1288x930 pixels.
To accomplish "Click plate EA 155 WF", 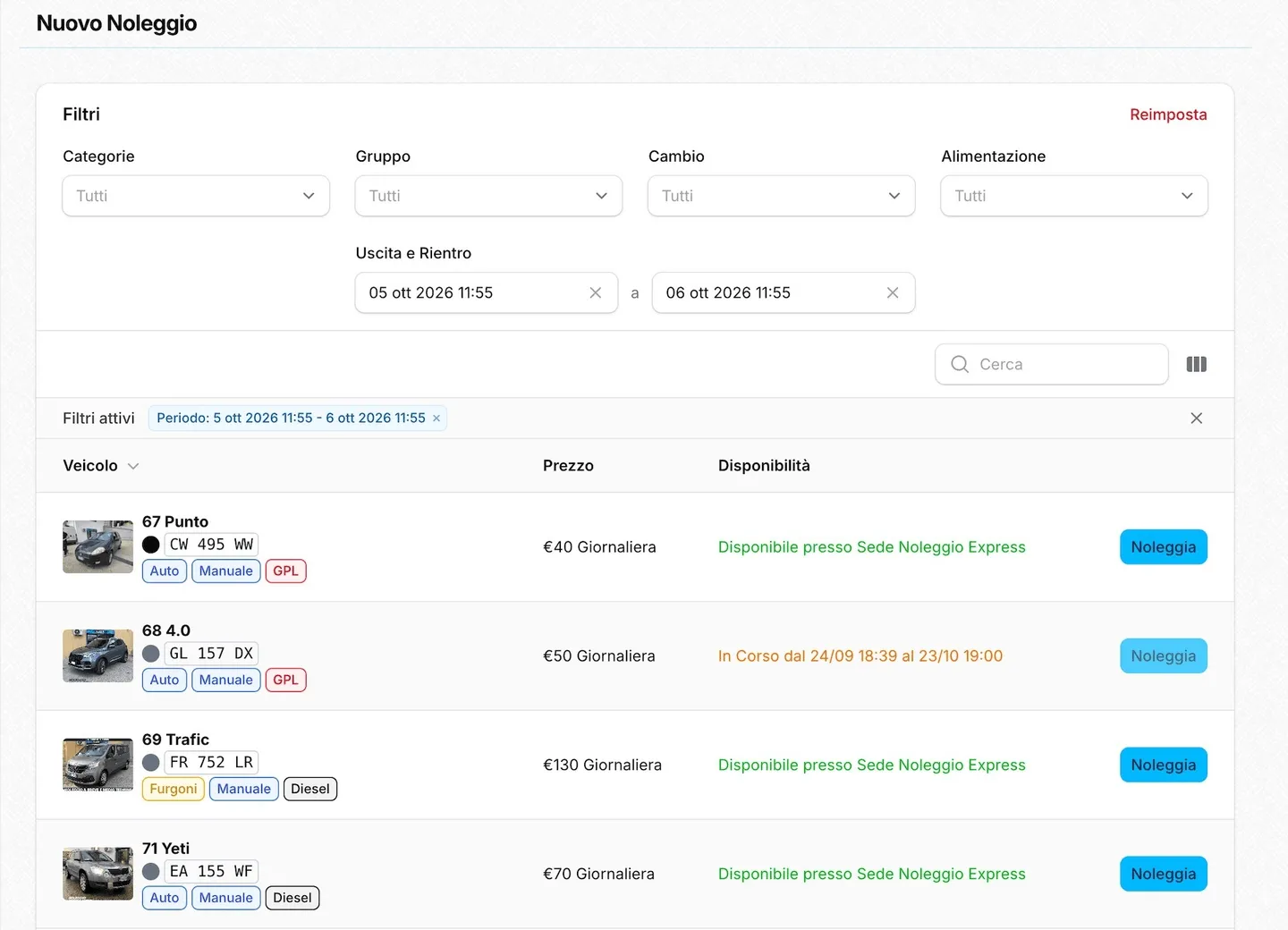I will [211, 872].
